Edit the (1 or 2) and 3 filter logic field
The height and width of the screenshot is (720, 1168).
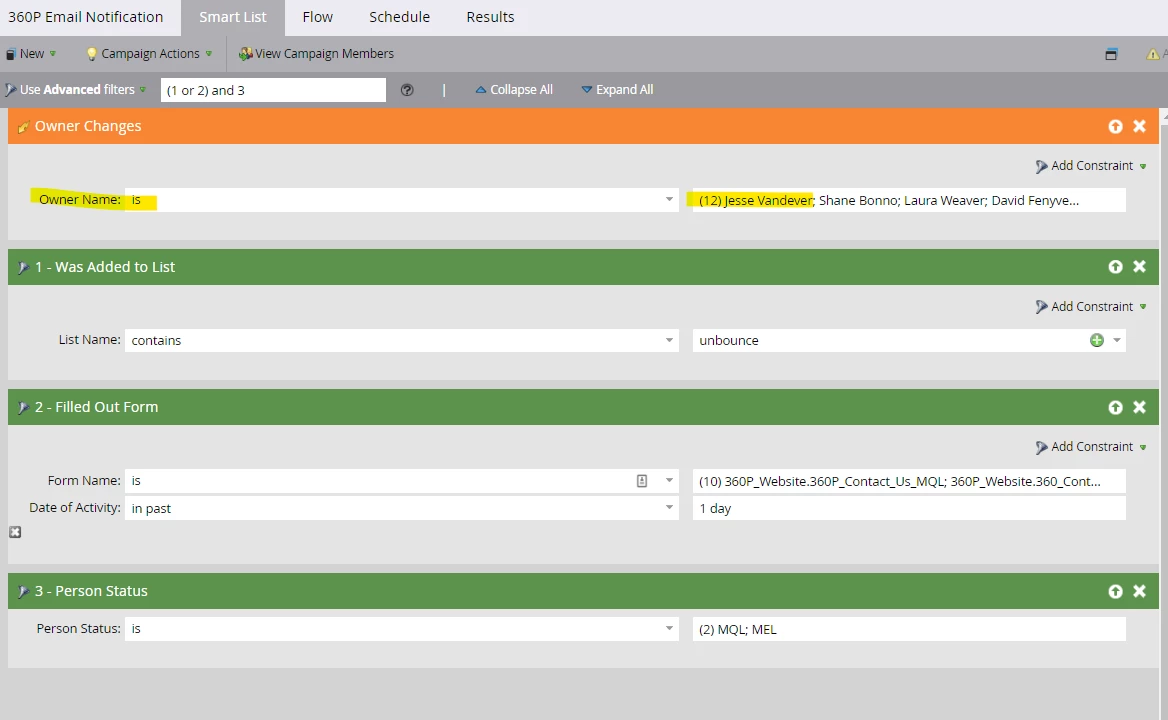tap(273, 90)
